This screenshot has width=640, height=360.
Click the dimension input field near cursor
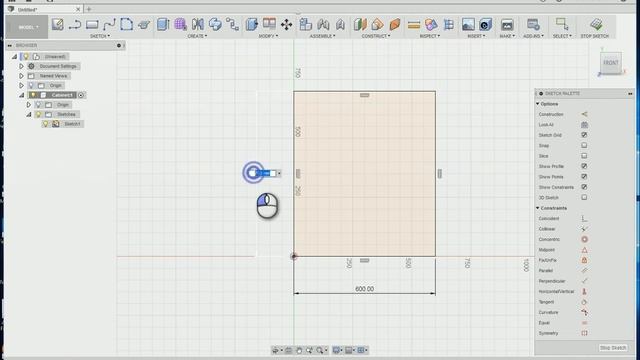[264, 173]
